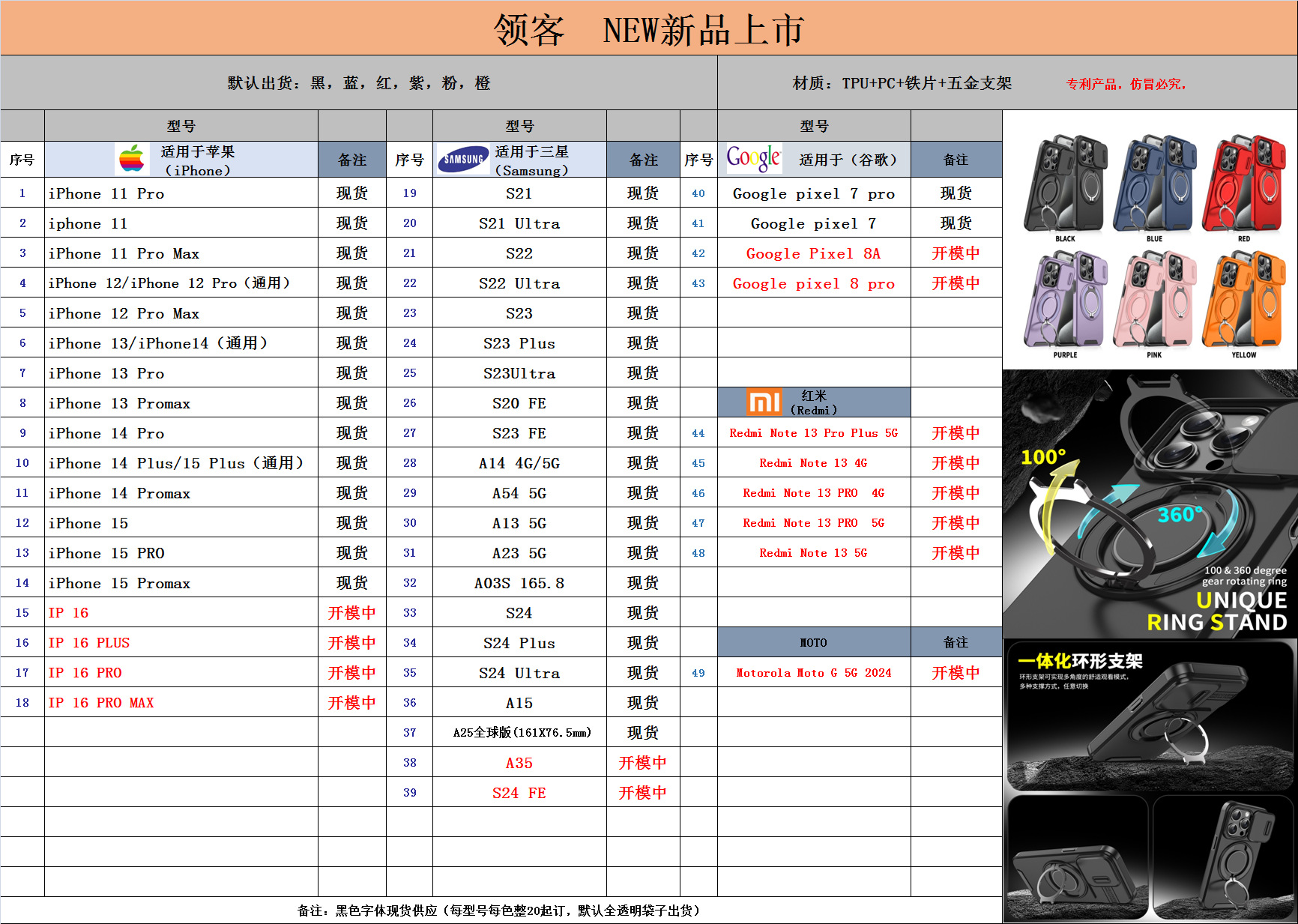Click 开模中 status in the Motorola Moto G row
The width and height of the screenshot is (1298, 924).
pos(956,672)
